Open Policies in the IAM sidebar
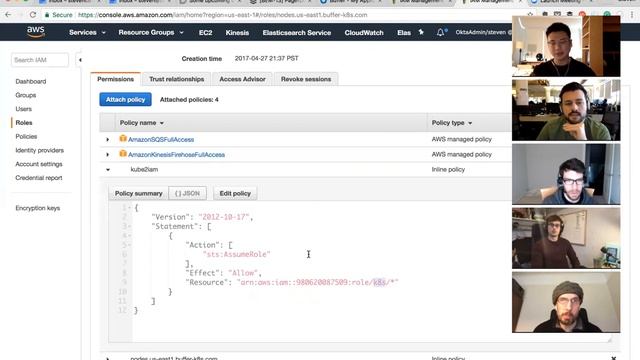 click(x=26, y=136)
